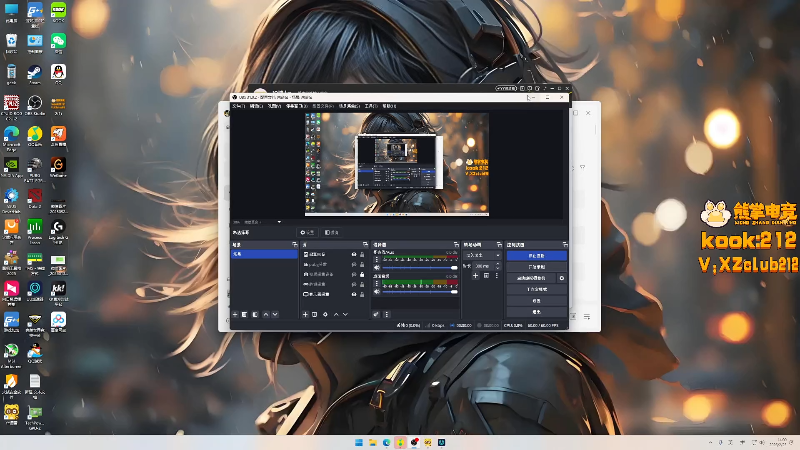
Task: Open the WeChat desktop icon
Action: click(58, 43)
